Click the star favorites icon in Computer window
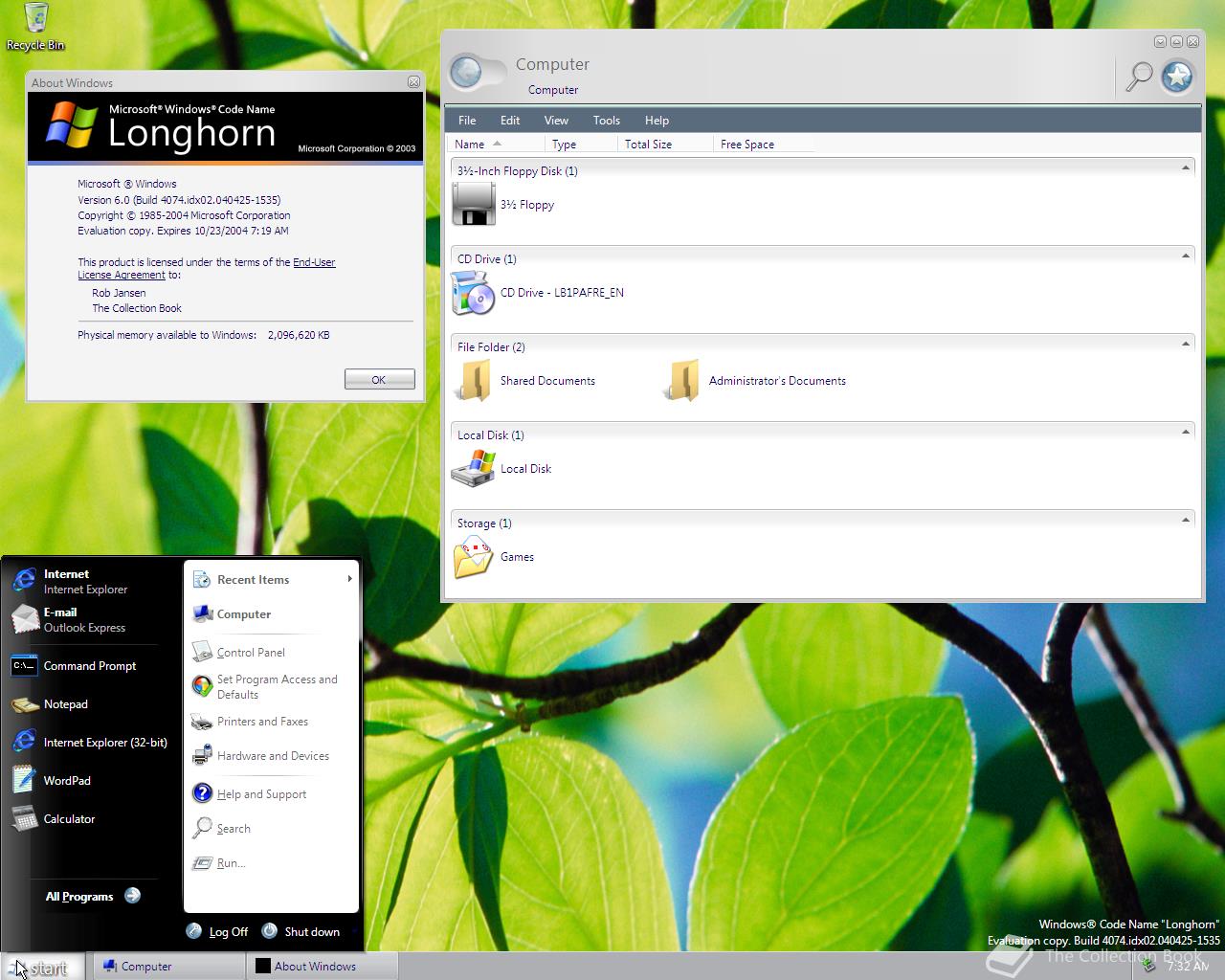The height and width of the screenshot is (980, 1225). coord(1177,77)
